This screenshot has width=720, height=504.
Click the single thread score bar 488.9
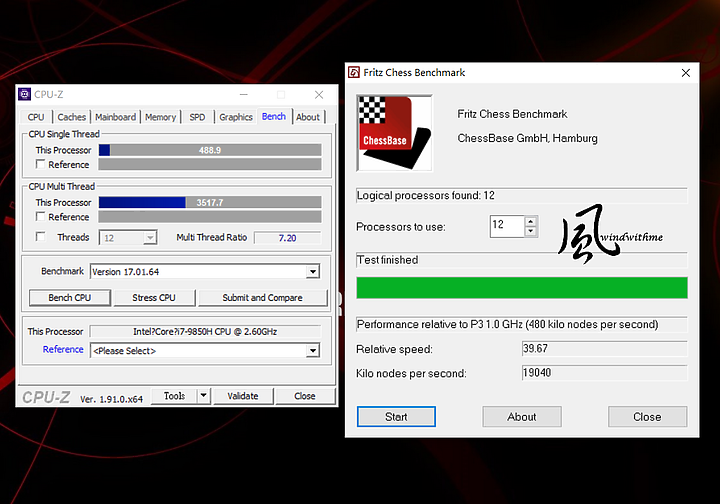tap(210, 150)
